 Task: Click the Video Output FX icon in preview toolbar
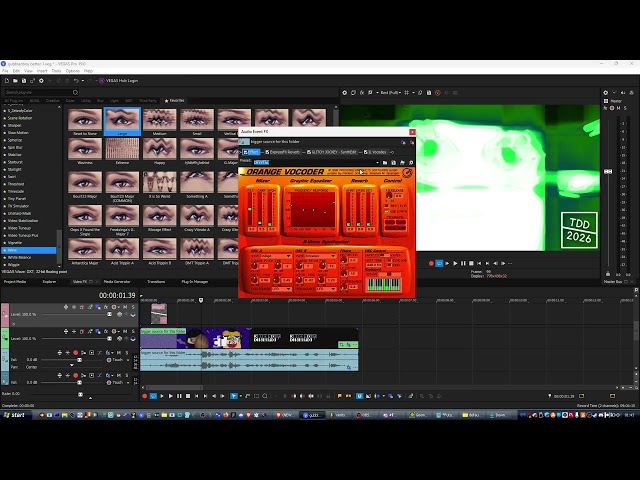(x=362, y=93)
